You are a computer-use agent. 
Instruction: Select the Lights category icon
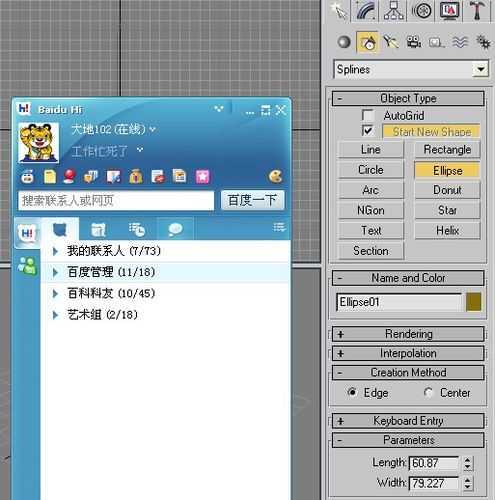(391, 42)
